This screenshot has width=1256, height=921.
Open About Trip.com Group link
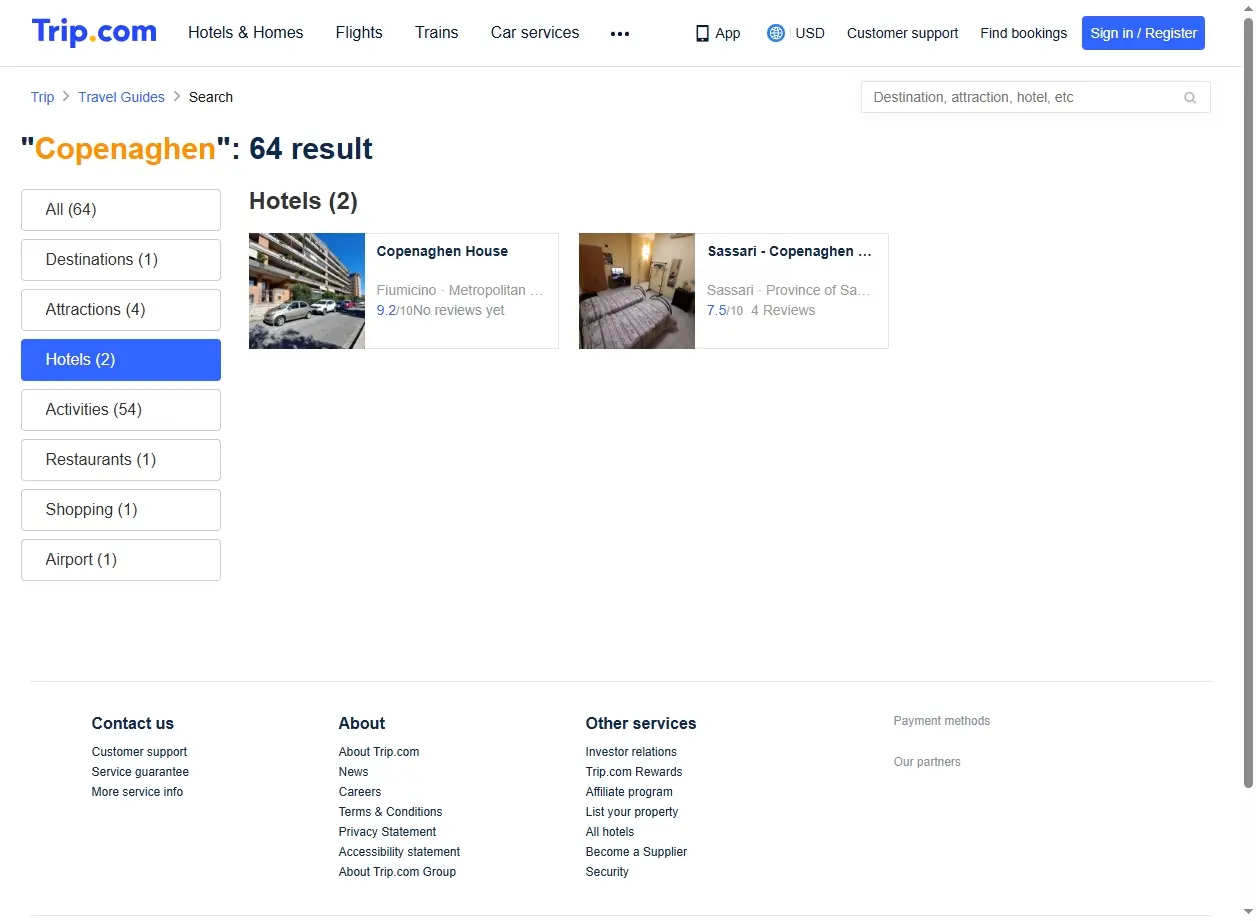397,872
